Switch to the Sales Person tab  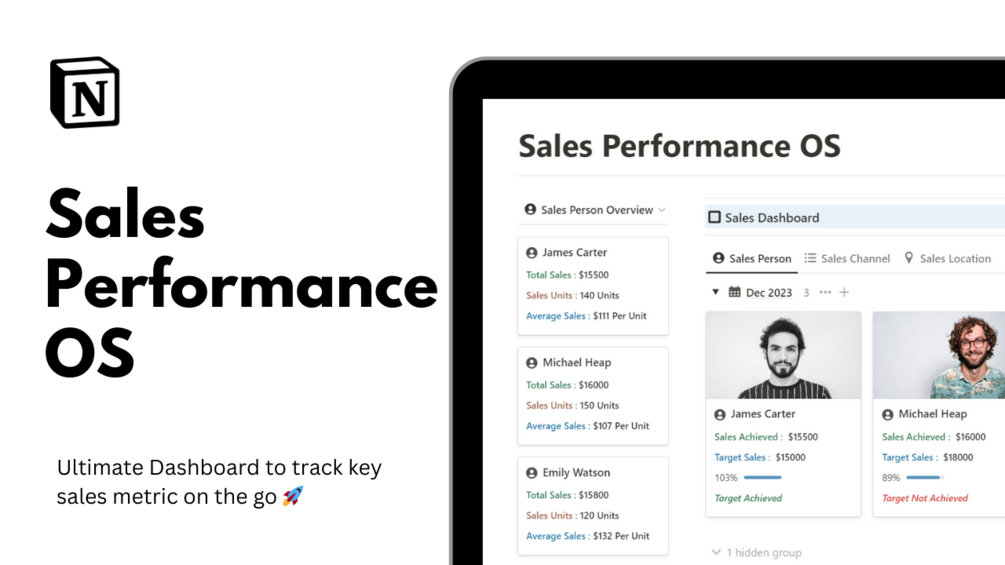coord(752,258)
